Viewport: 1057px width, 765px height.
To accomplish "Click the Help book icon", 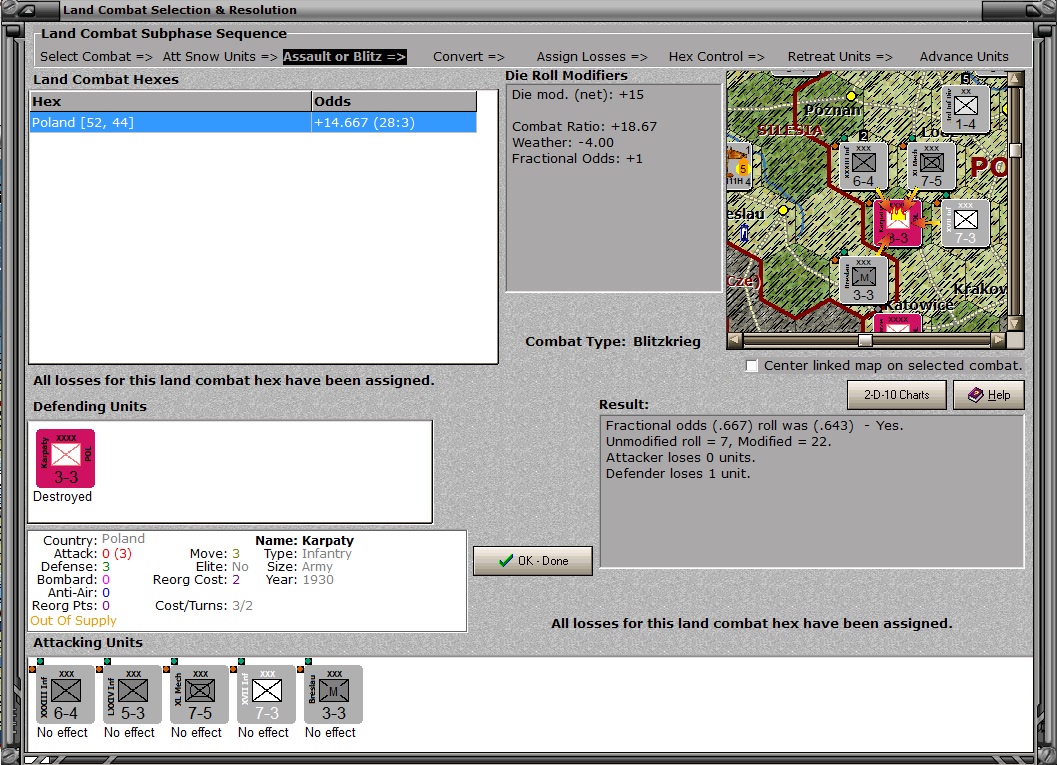I will pos(975,395).
